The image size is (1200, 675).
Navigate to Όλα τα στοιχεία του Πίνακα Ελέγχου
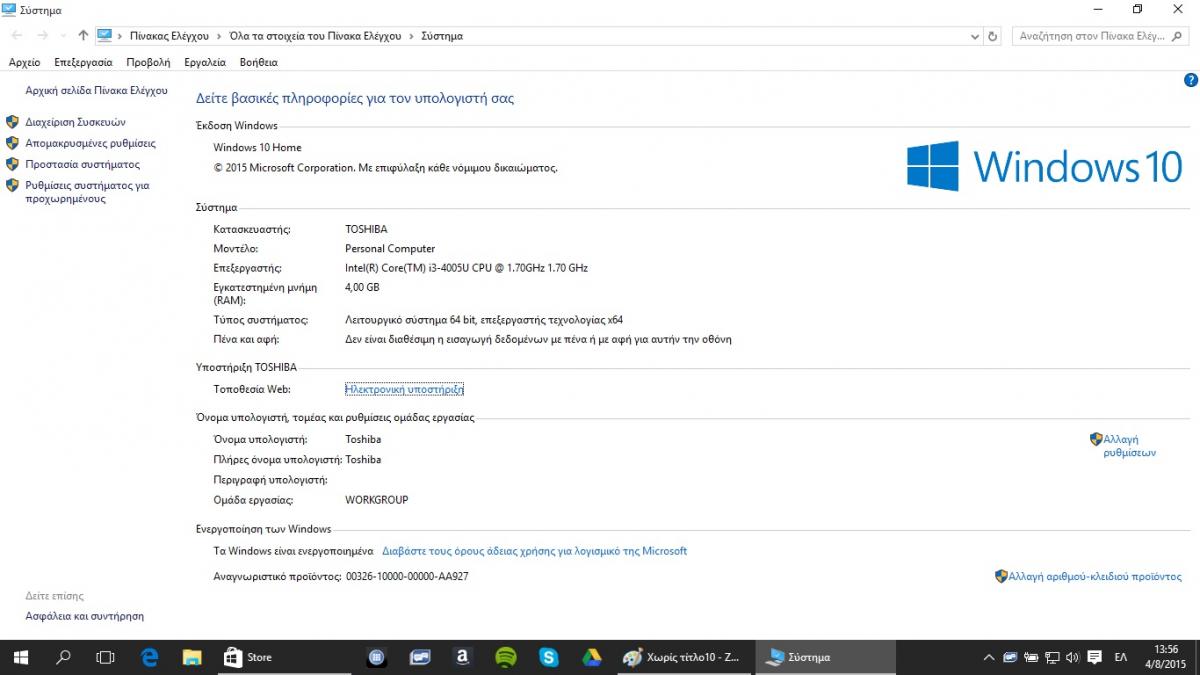tap(315, 36)
